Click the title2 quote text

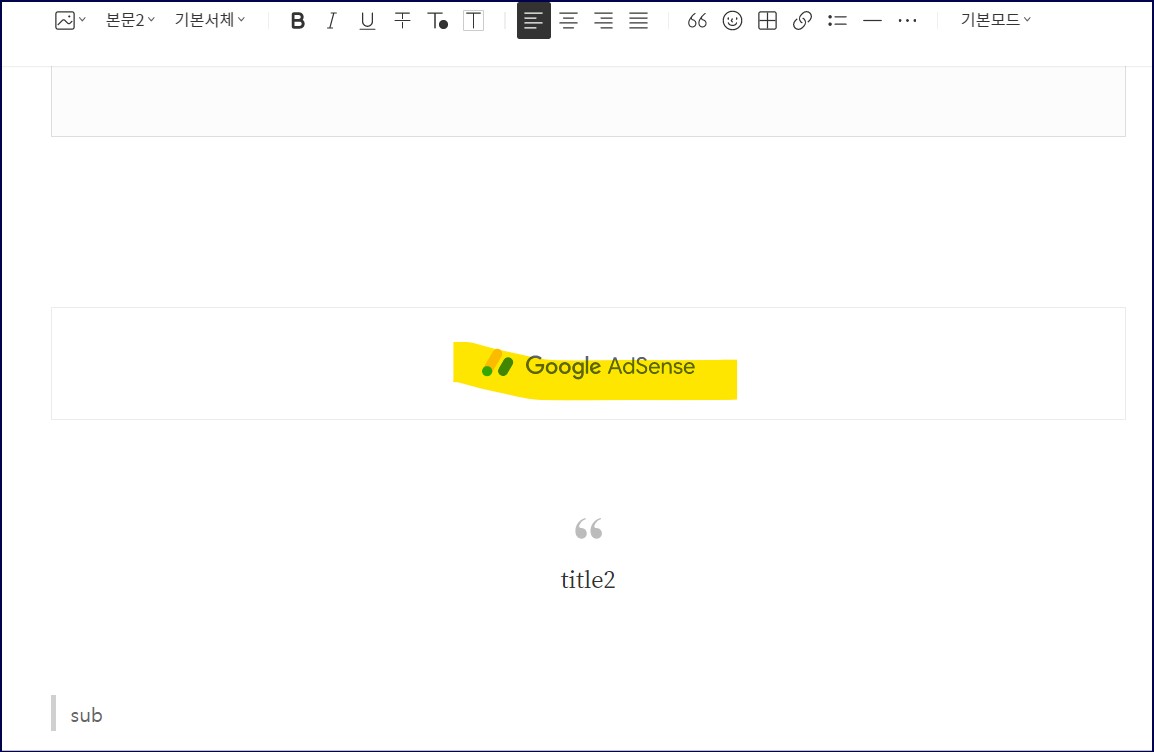point(587,580)
